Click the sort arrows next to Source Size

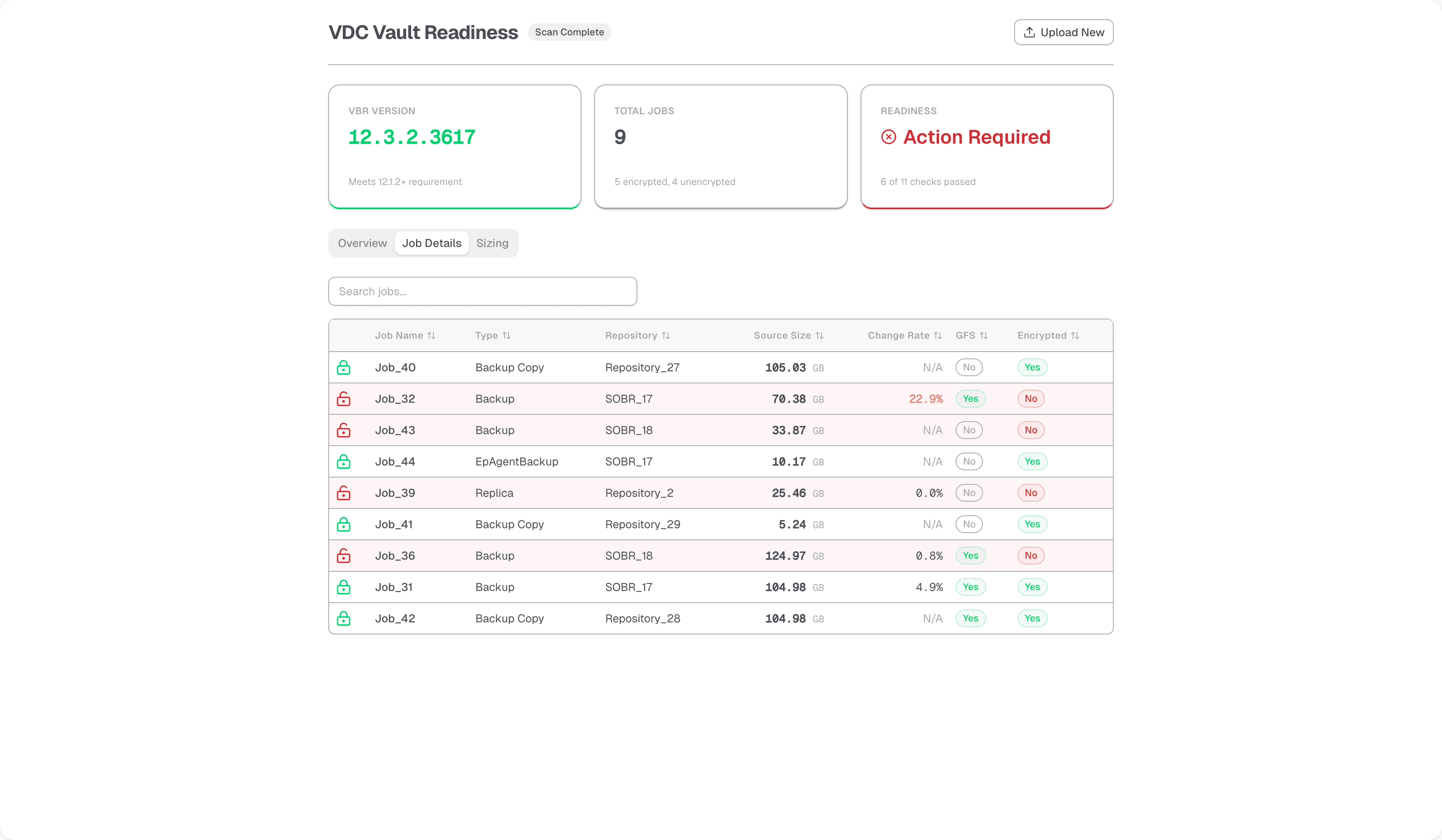820,336
